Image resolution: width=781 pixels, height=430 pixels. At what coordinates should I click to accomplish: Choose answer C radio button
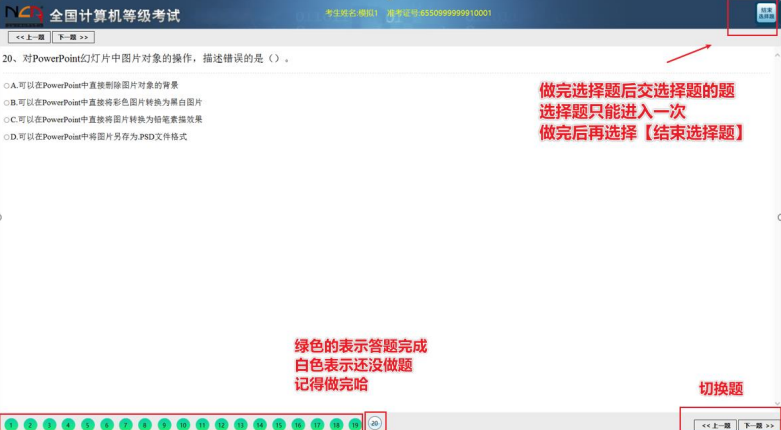pos(6,120)
